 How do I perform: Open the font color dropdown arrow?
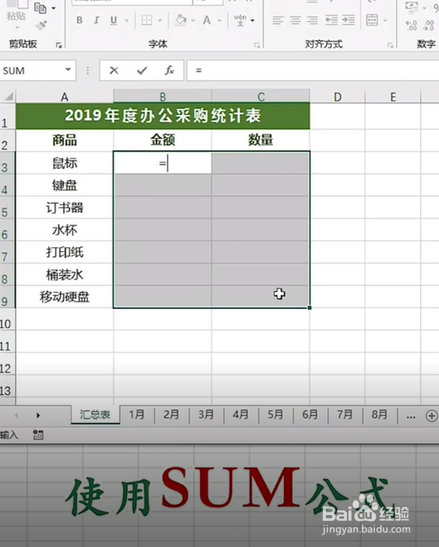[x=220, y=21]
